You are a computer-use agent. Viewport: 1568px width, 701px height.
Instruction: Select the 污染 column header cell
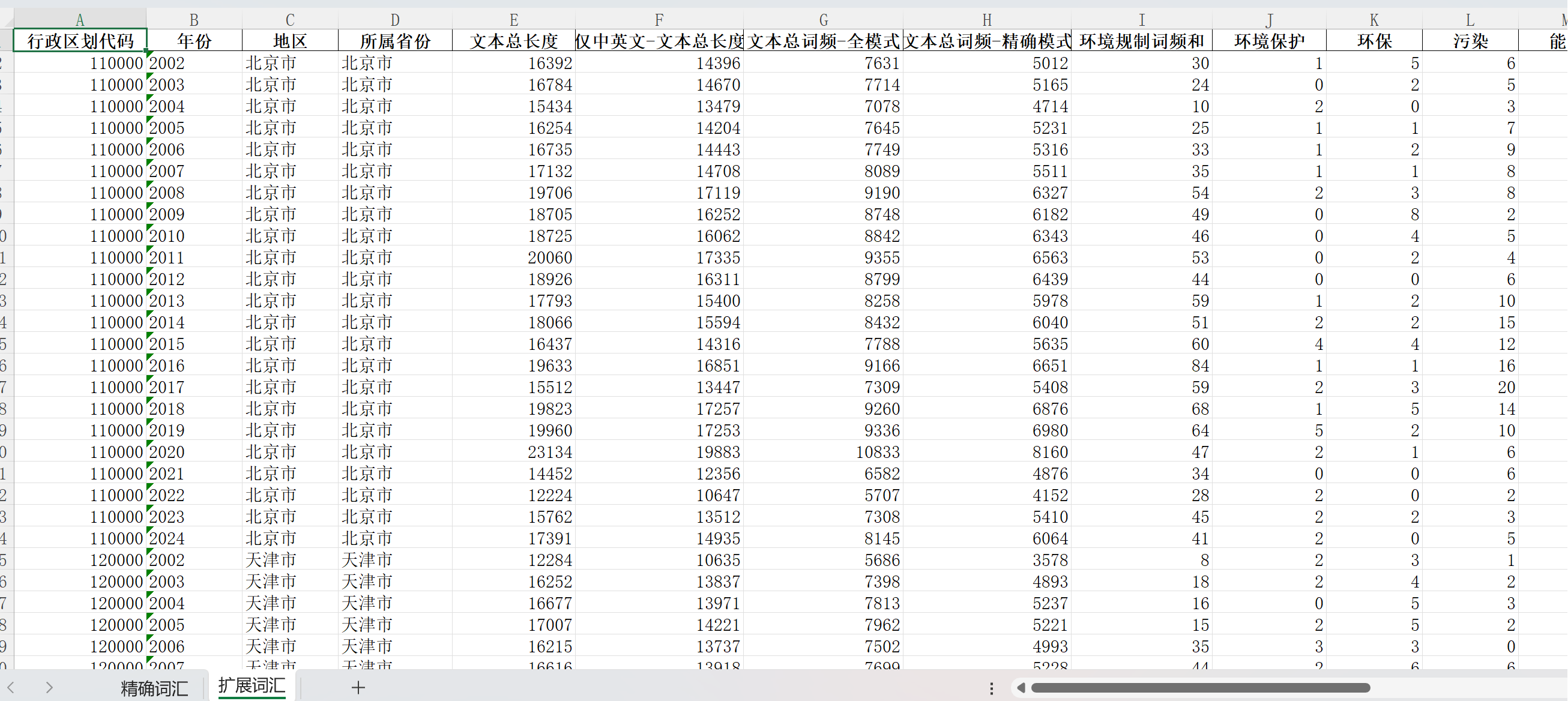tap(1470, 41)
